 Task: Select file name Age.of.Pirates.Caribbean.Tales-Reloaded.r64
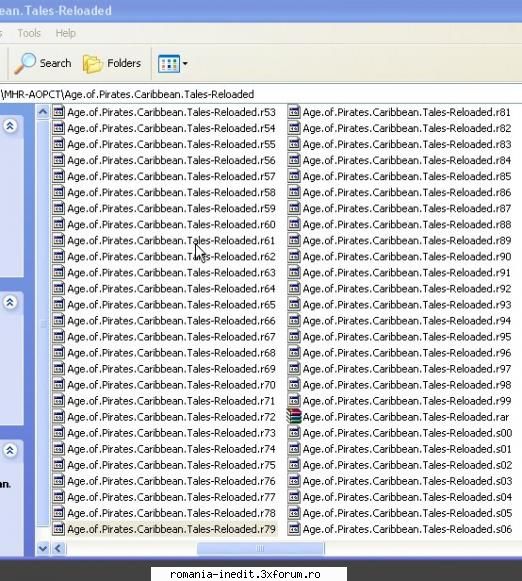172,289
